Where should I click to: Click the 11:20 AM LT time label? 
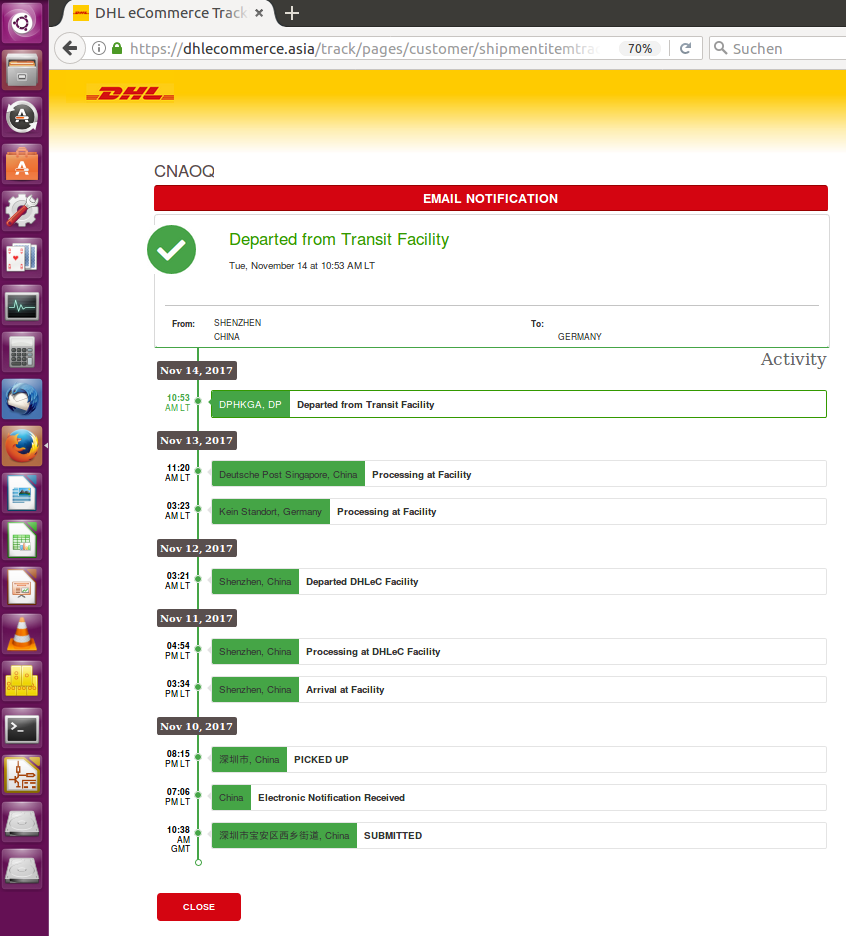click(x=178, y=473)
